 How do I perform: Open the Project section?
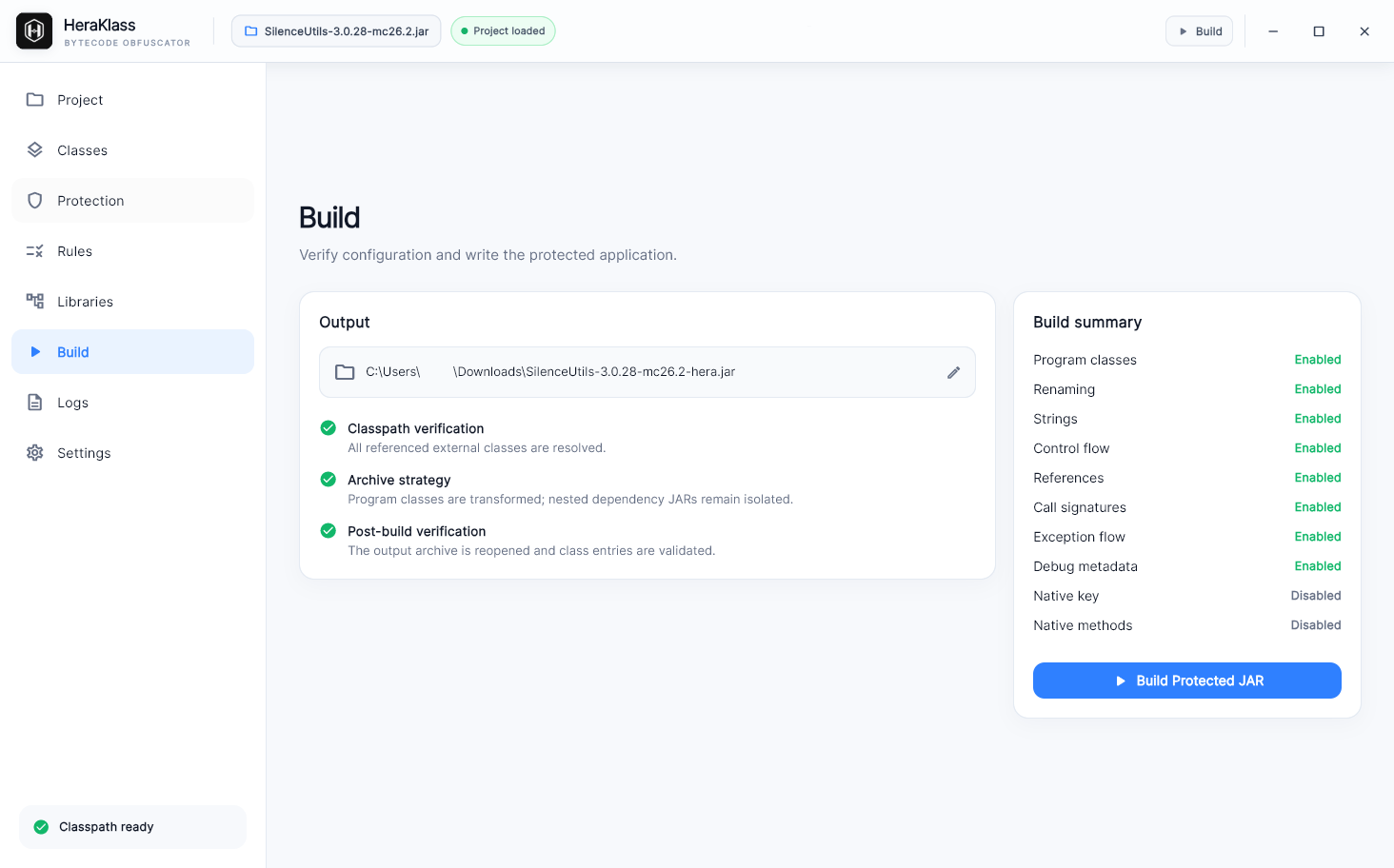click(132, 100)
